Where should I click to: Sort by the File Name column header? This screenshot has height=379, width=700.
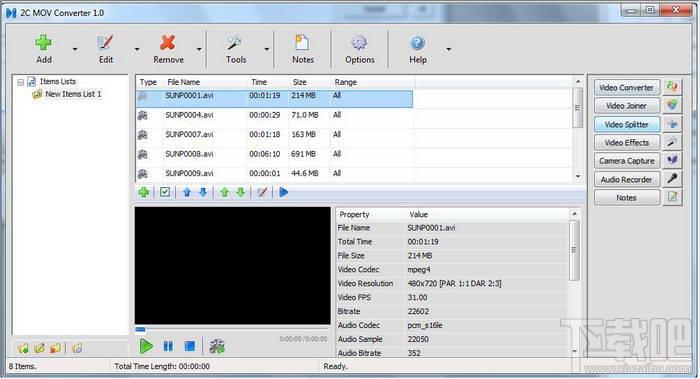tap(183, 82)
